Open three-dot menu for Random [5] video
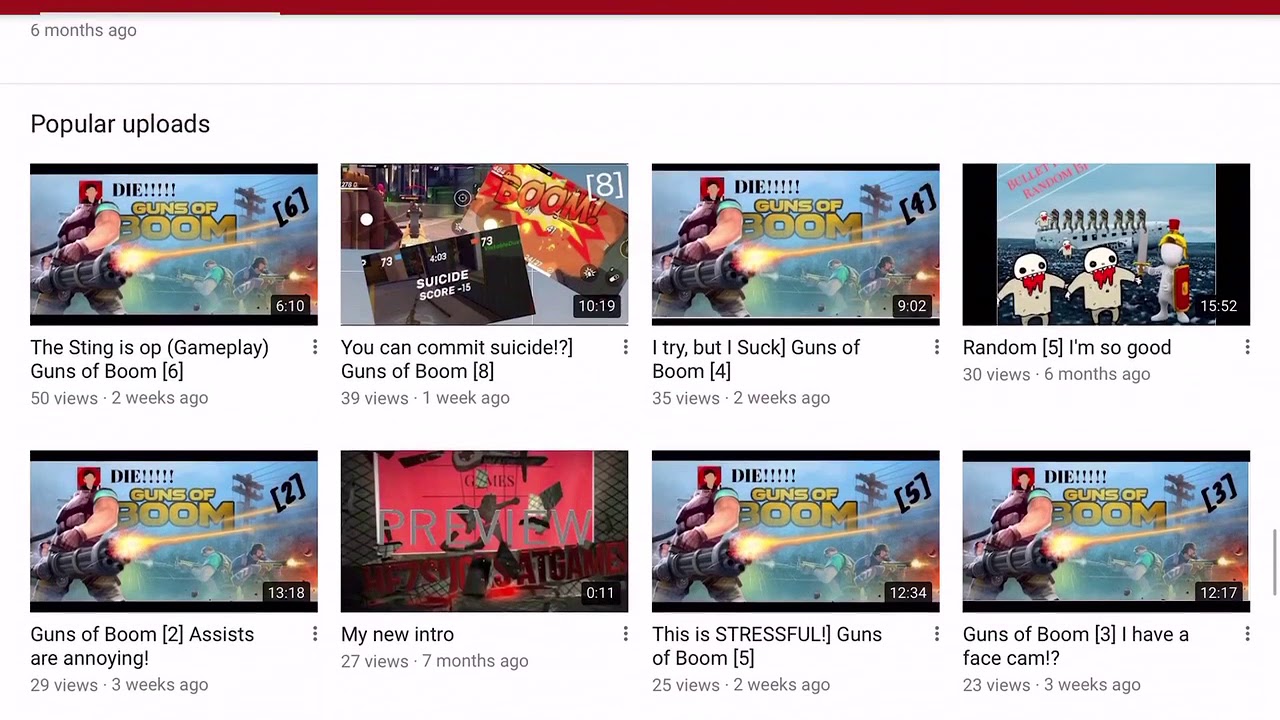Screen dimensions: 1280x720 1247,347
